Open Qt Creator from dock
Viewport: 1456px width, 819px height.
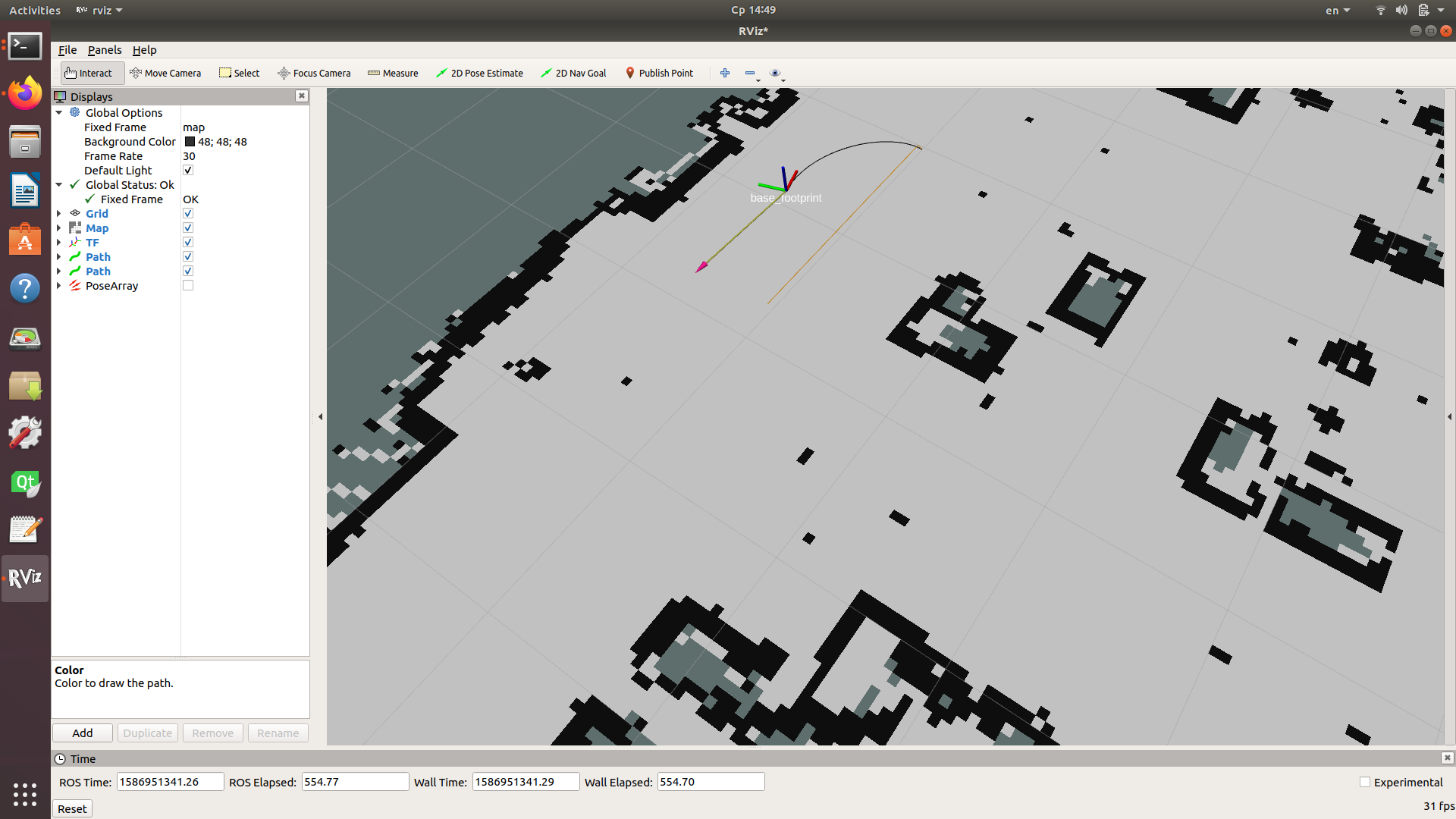(25, 482)
